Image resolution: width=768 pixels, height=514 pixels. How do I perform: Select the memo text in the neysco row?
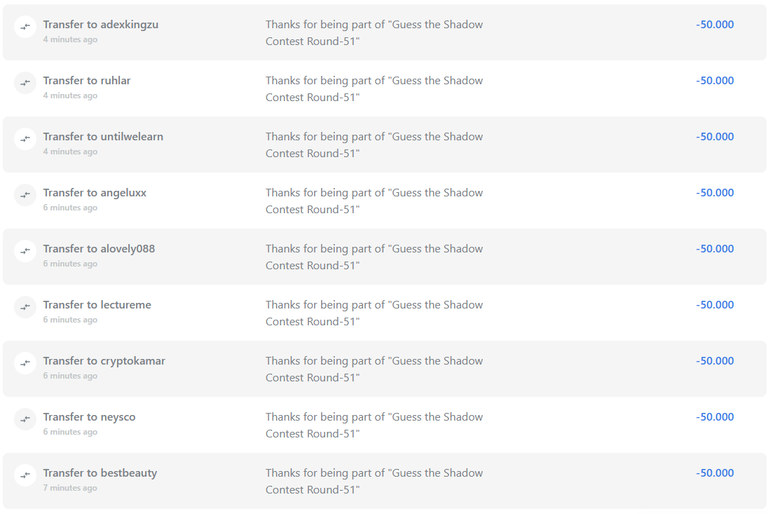click(x=374, y=425)
